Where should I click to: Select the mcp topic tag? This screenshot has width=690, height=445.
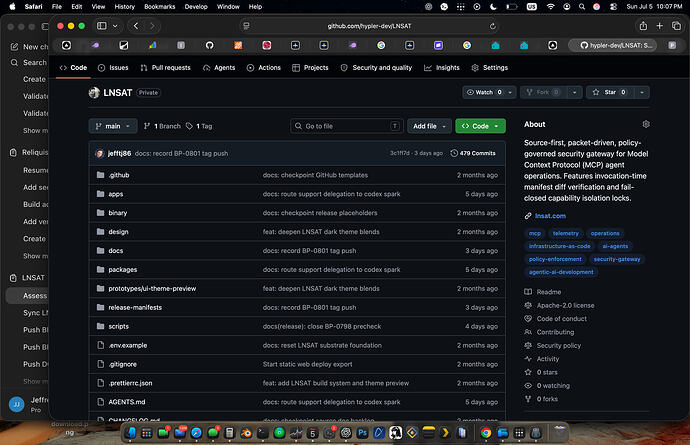(x=535, y=233)
